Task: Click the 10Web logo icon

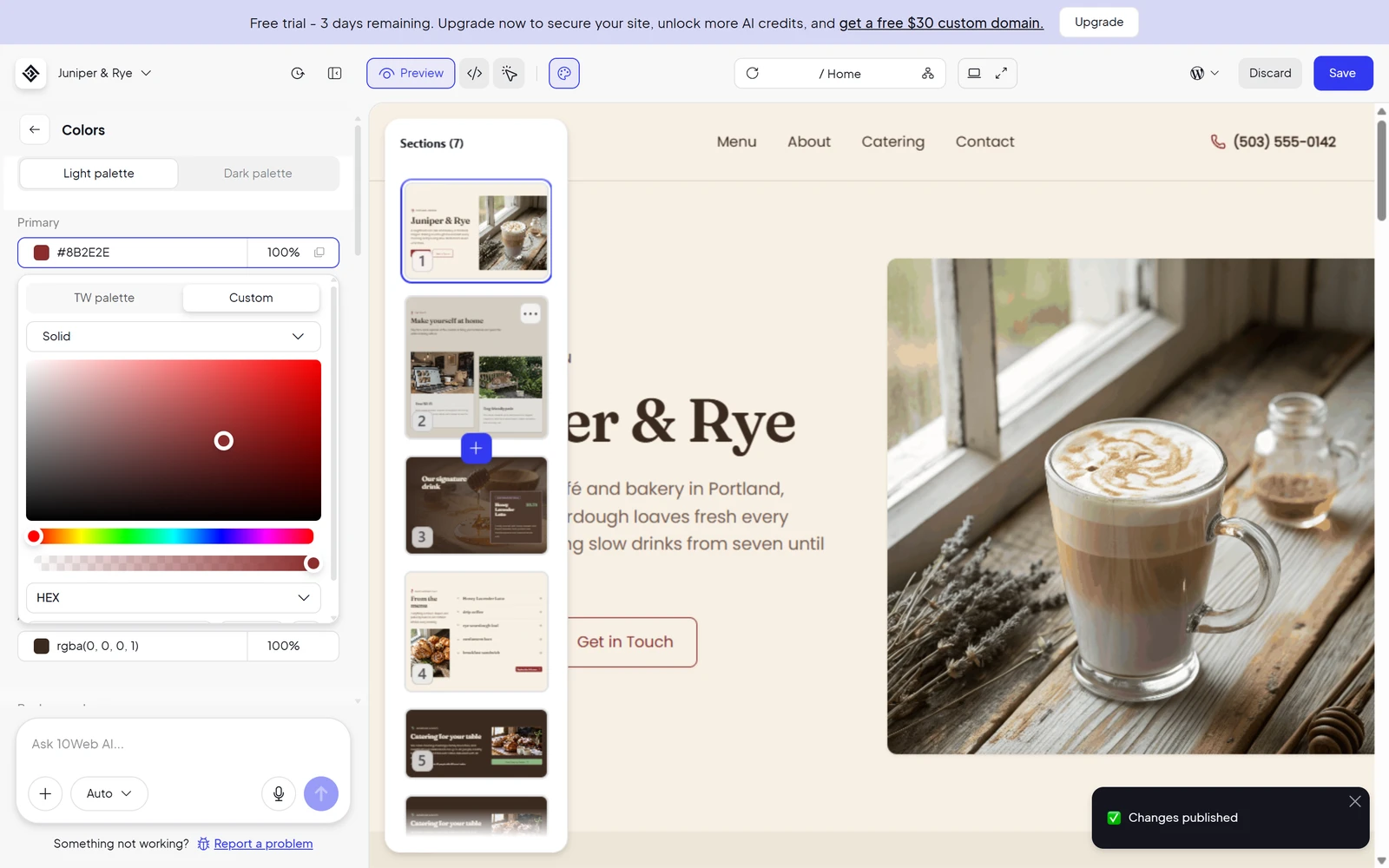Action: coord(31,74)
